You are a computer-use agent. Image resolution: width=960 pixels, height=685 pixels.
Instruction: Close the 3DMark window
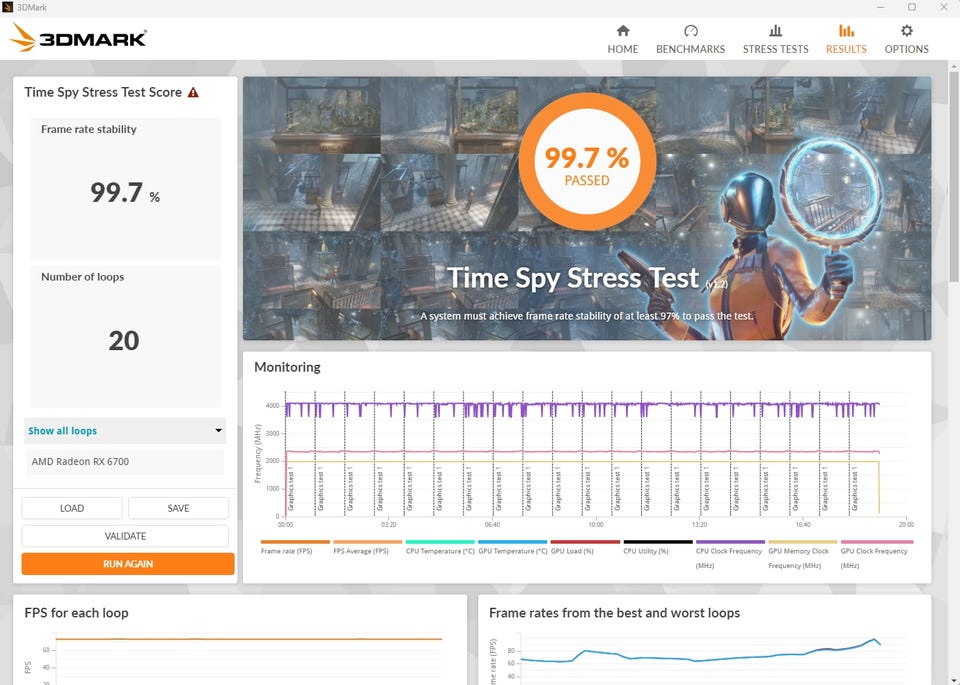pos(943,7)
